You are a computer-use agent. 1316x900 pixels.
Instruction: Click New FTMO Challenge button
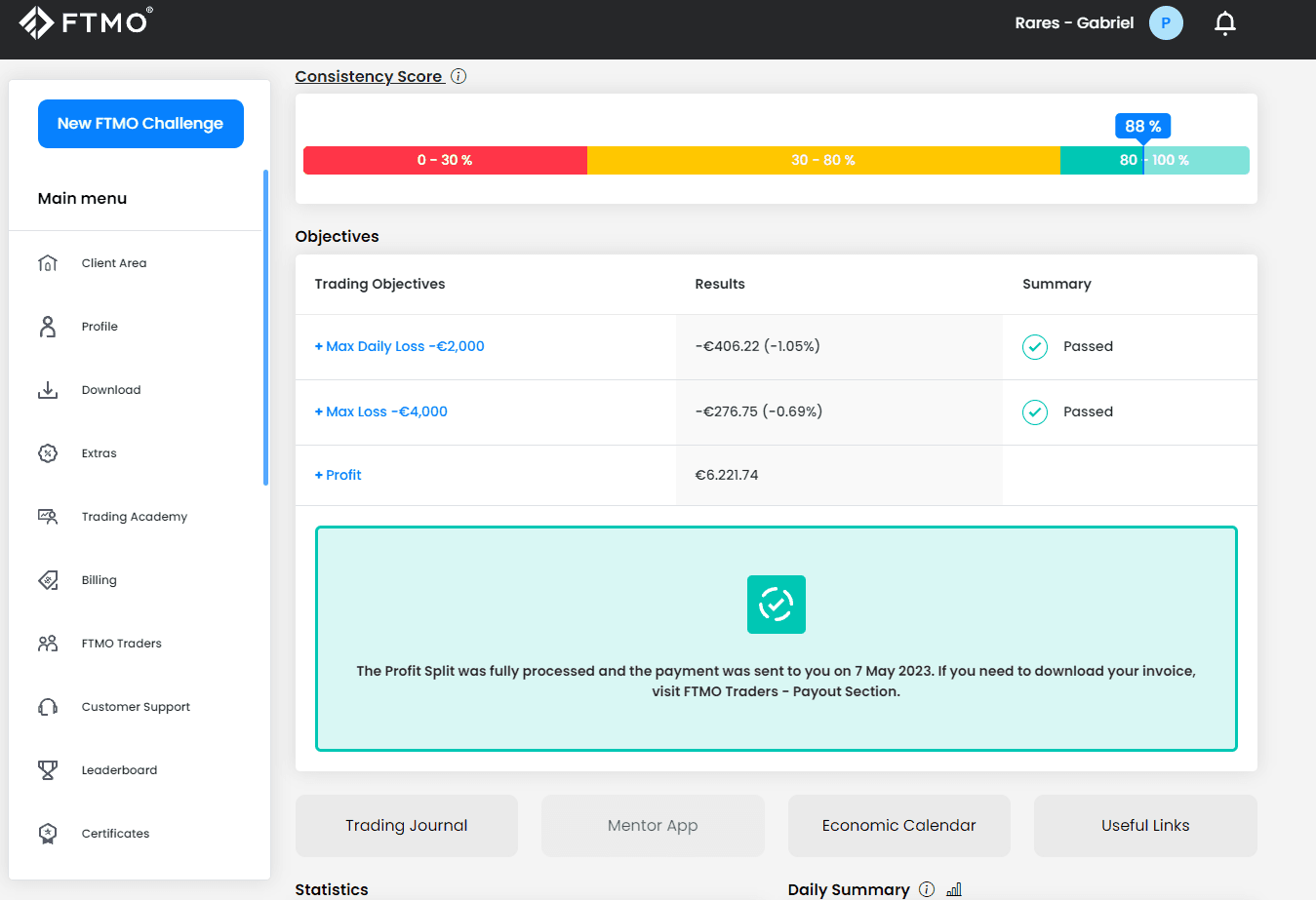(x=140, y=124)
